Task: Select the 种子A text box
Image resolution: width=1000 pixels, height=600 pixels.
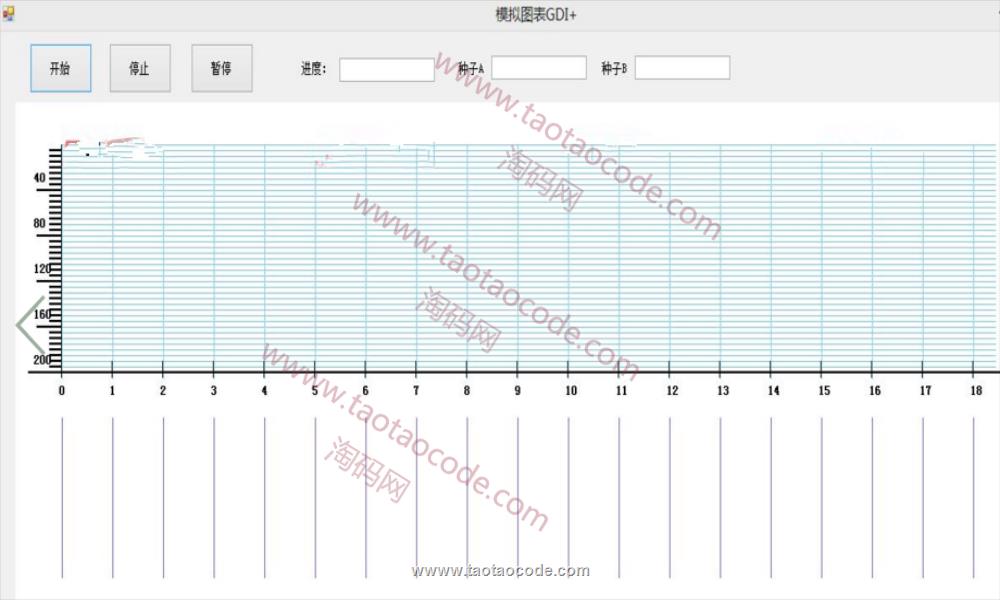Action: click(x=538, y=68)
